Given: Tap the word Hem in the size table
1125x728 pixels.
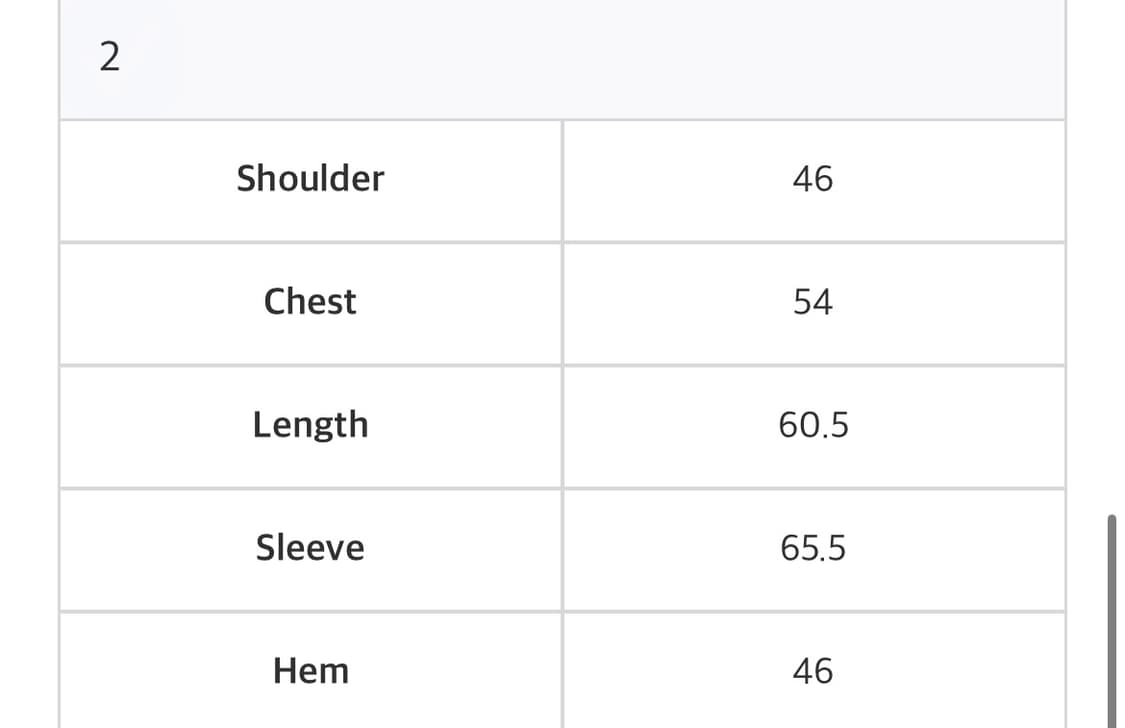Looking at the screenshot, I should [x=310, y=671].
